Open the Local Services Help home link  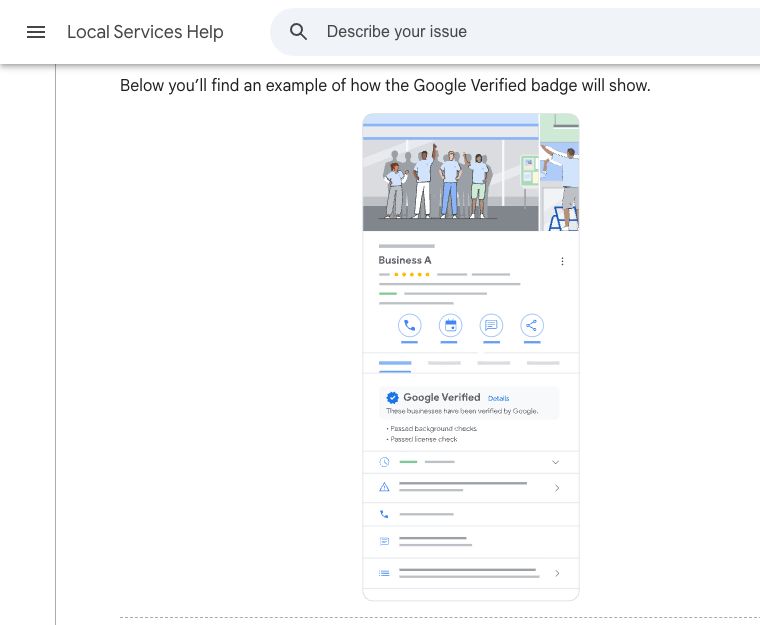[145, 32]
